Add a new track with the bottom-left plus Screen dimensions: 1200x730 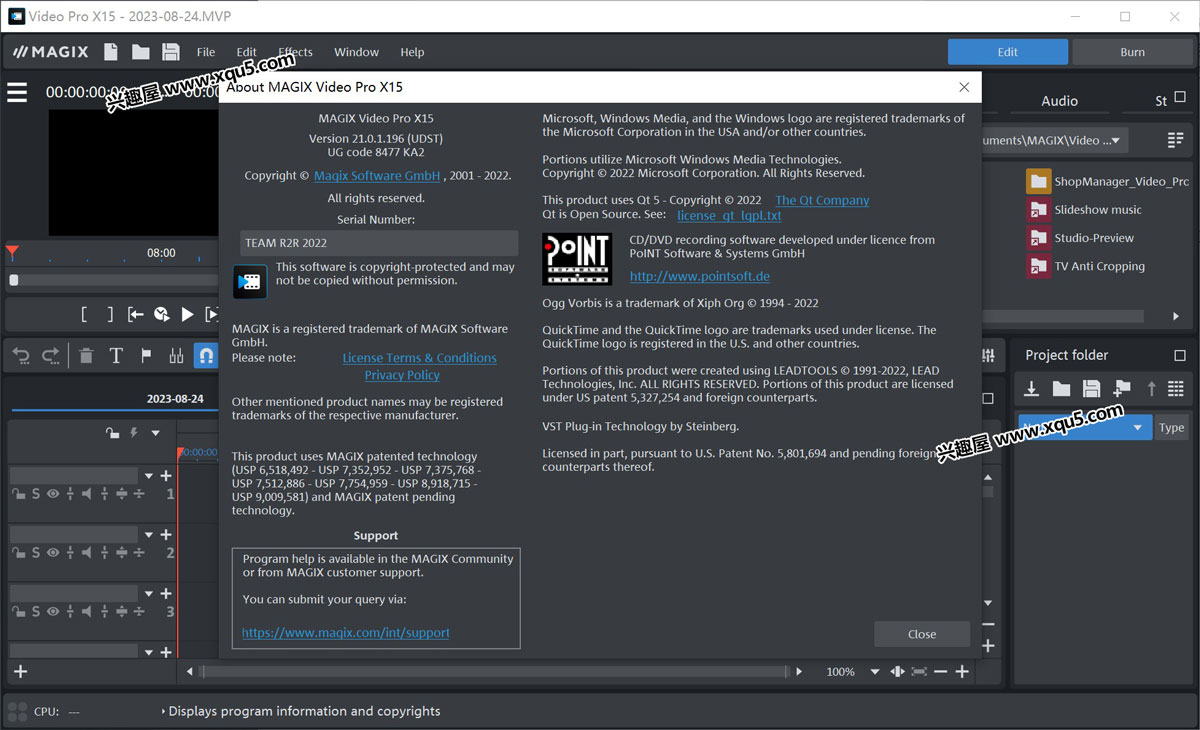point(20,672)
